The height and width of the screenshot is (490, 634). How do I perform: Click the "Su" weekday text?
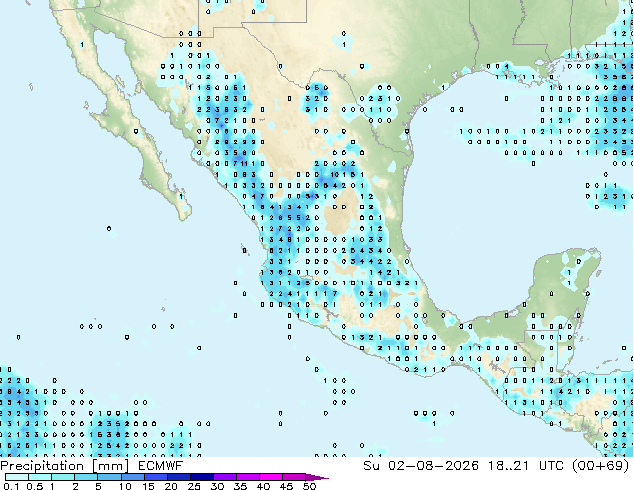pos(372,466)
